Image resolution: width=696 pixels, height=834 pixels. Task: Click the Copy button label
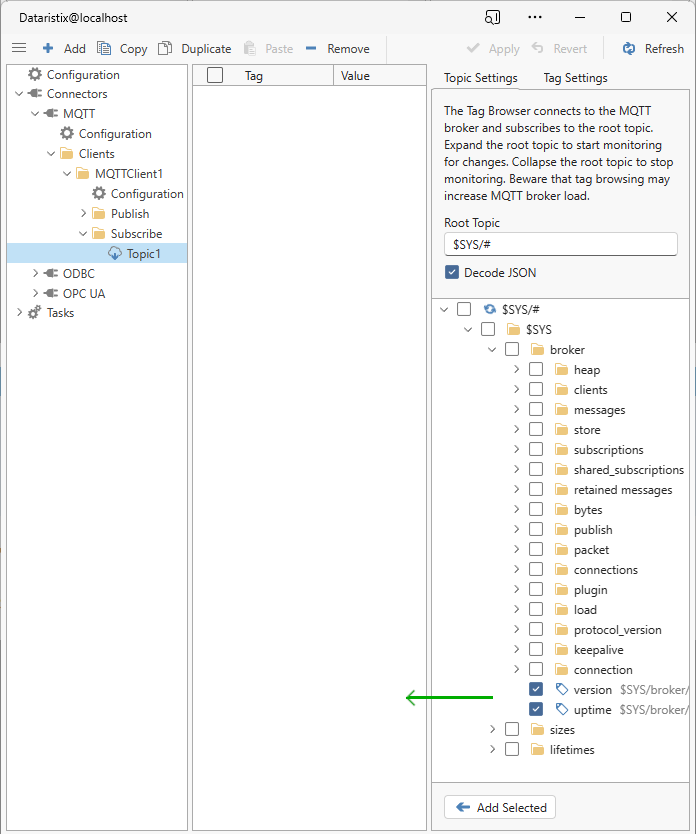pos(133,49)
